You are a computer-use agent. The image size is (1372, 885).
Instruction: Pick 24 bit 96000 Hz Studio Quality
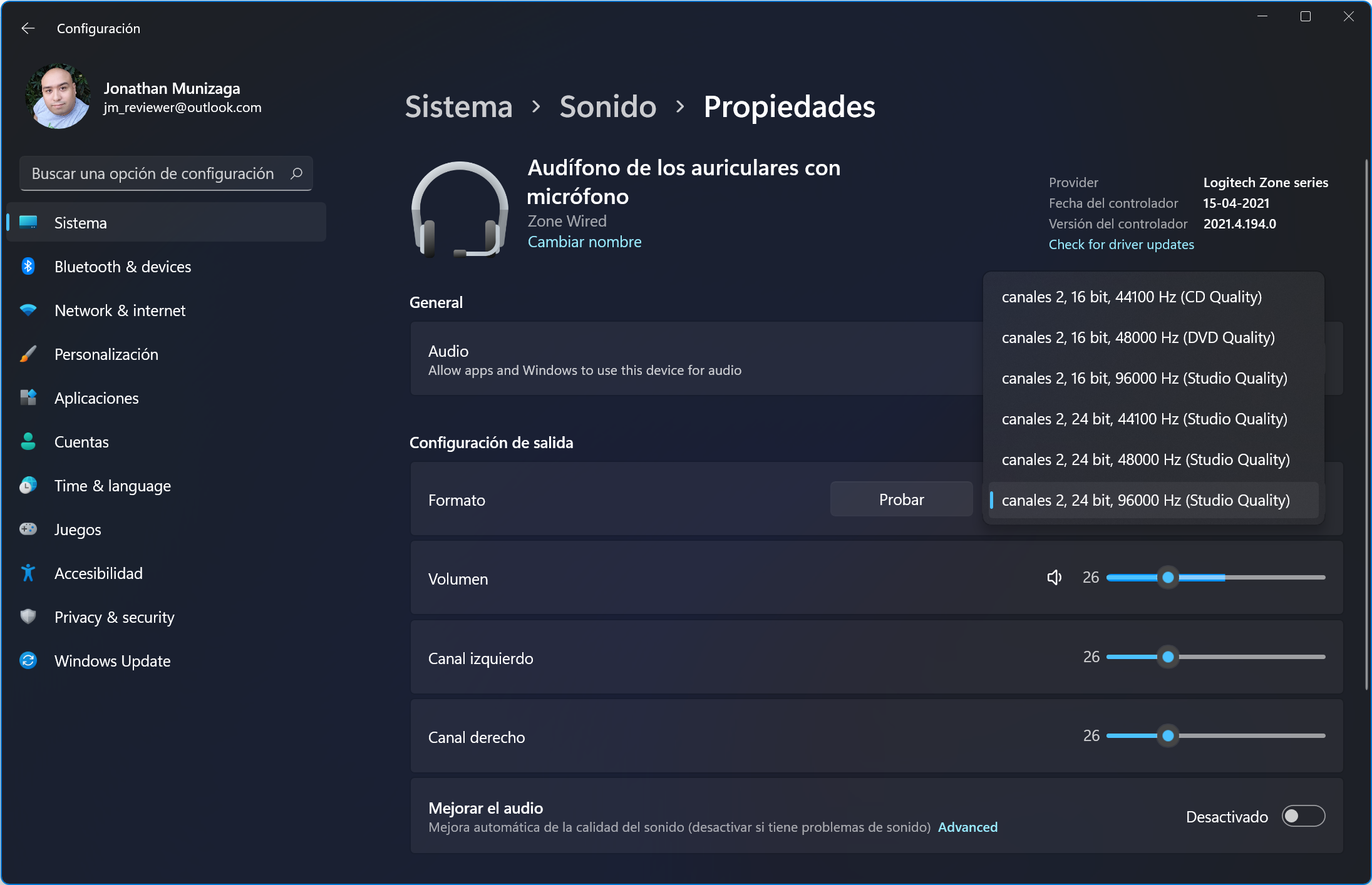pyautogui.click(x=1145, y=500)
